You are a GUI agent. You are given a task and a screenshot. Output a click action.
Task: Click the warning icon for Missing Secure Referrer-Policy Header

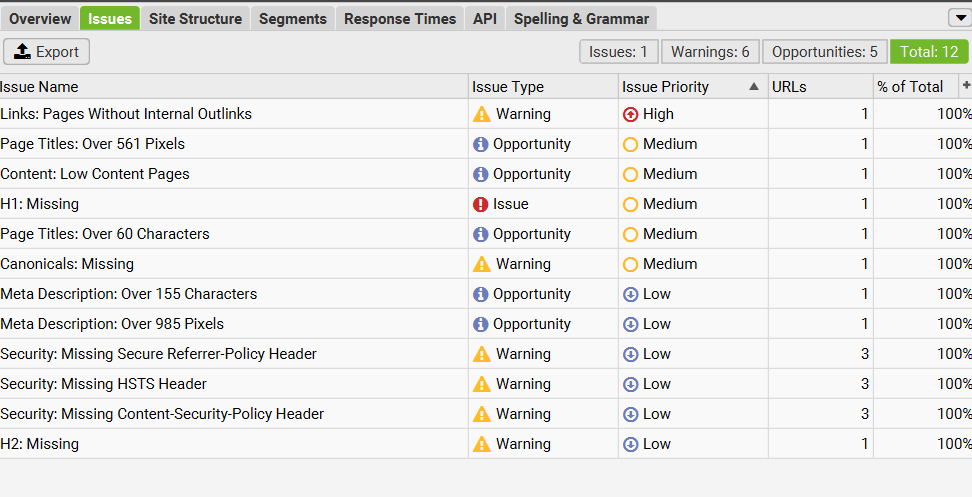click(x=482, y=354)
